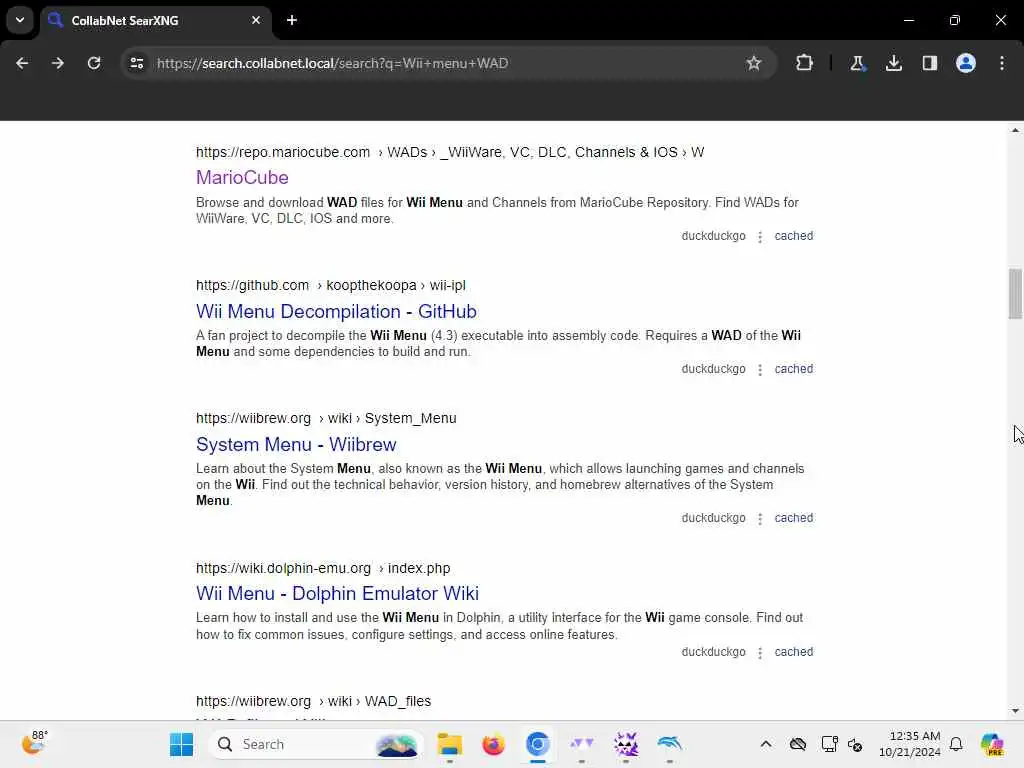Expand options dots for Wiibrew System Menu result
Viewport: 1024px width, 768px height.
pos(760,519)
